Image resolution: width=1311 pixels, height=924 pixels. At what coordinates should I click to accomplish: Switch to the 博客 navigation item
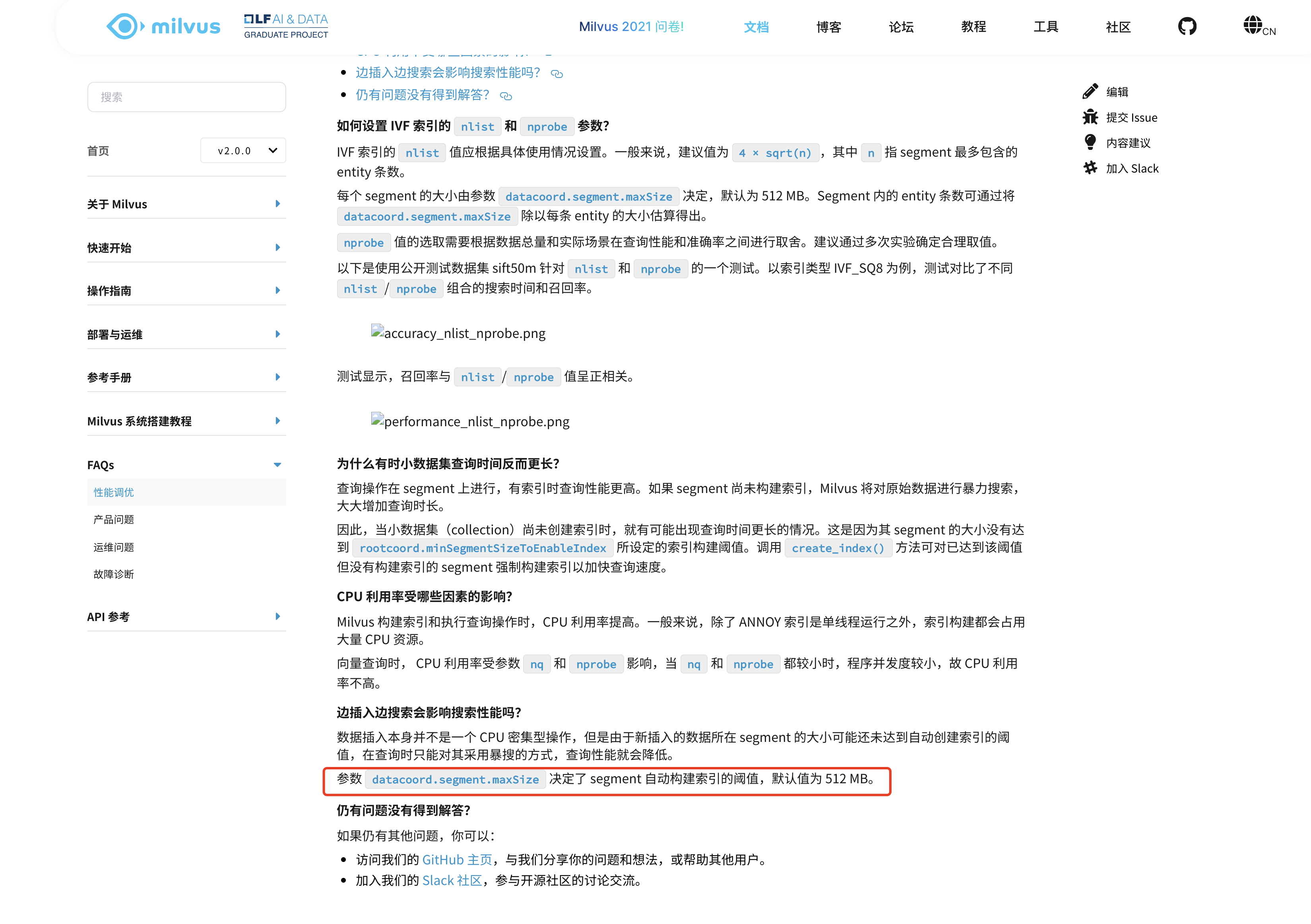coord(828,27)
